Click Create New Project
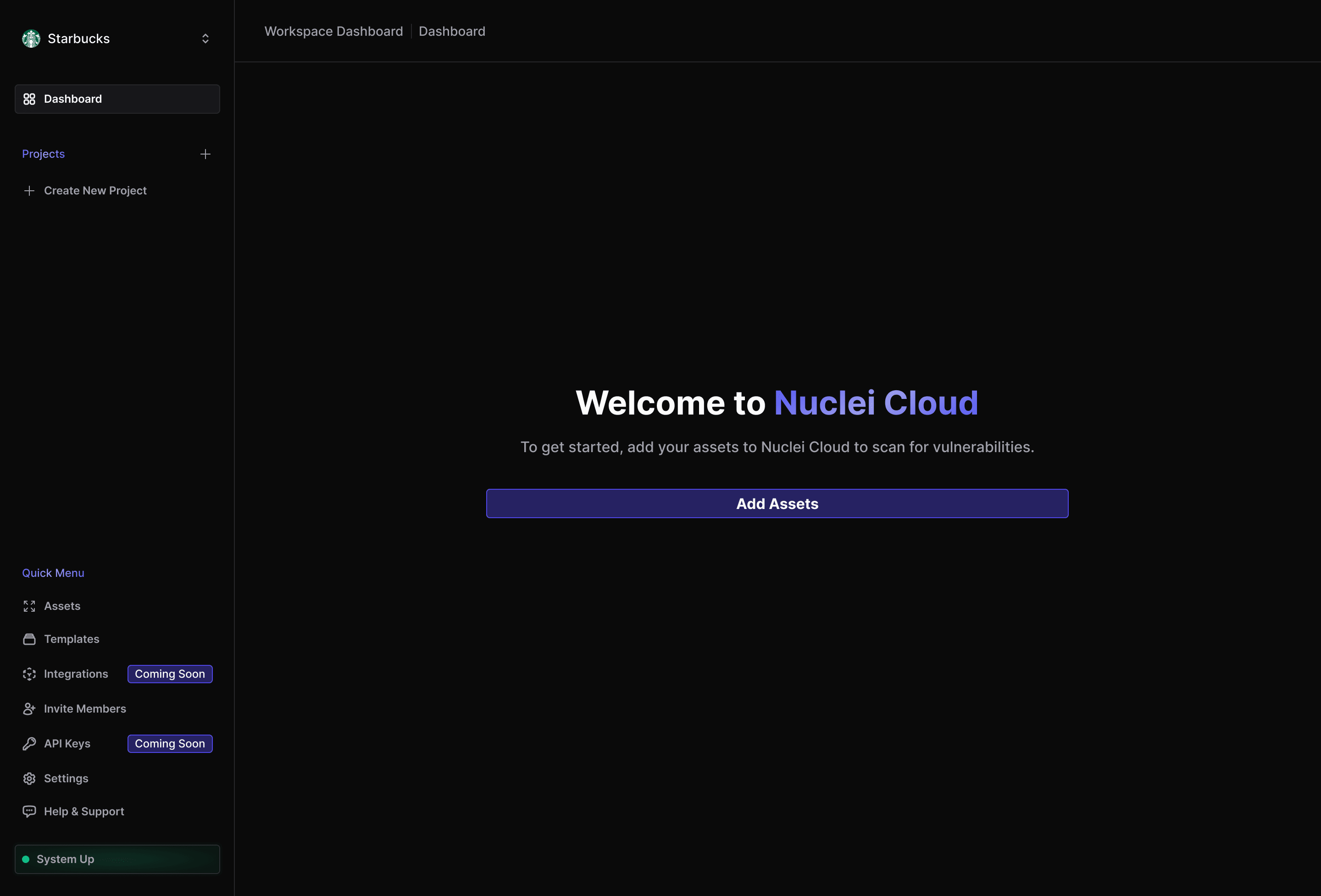The image size is (1321, 896). 95,190
